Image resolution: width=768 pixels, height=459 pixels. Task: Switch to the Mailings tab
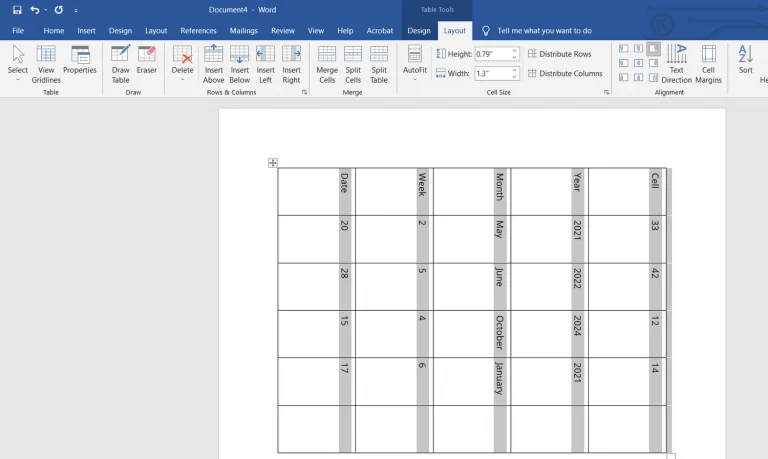point(243,30)
